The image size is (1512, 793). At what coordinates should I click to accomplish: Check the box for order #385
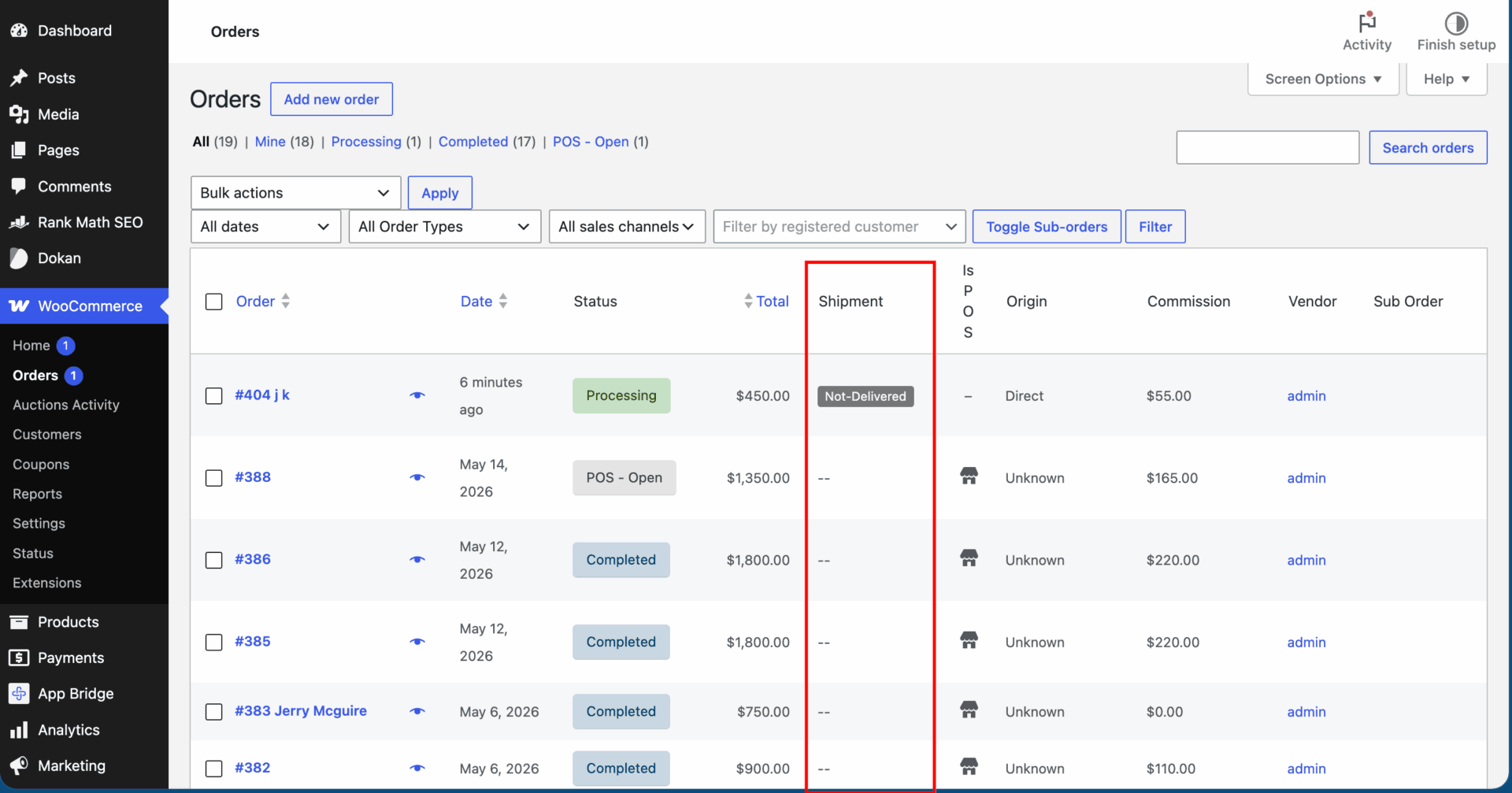pyautogui.click(x=213, y=643)
